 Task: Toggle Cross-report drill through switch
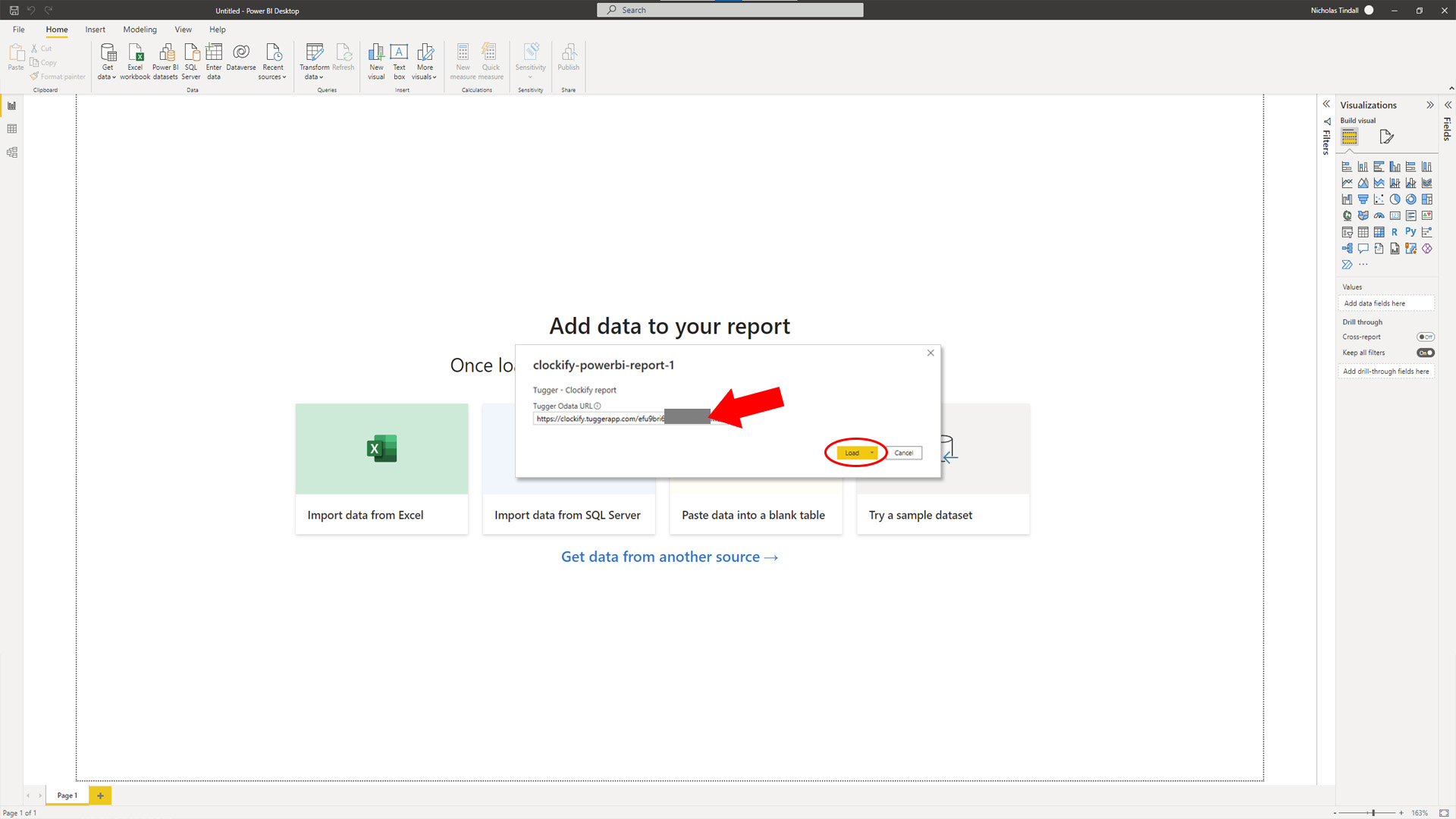point(1425,337)
